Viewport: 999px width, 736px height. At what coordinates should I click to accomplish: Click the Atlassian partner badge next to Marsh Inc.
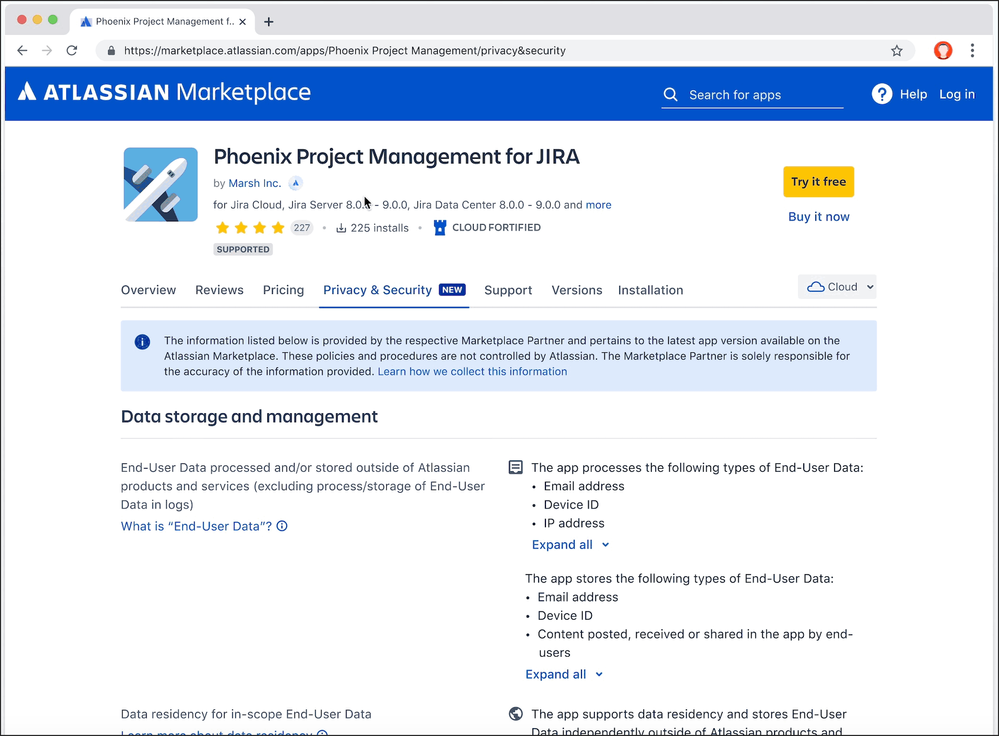(295, 184)
